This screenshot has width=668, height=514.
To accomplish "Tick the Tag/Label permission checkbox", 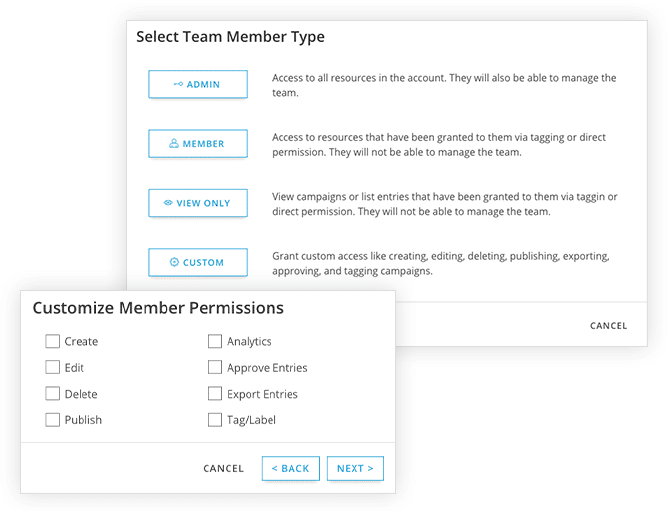I will [215, 420].
